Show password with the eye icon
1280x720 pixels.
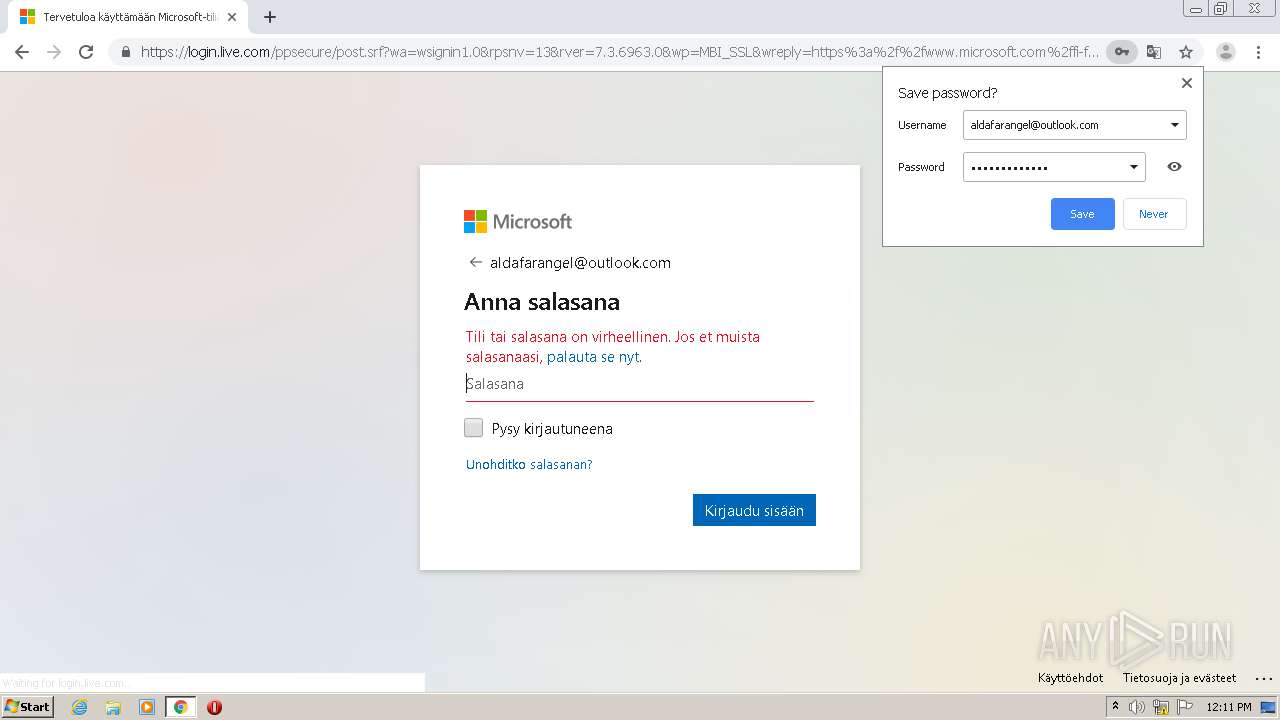pos(1174,167)
